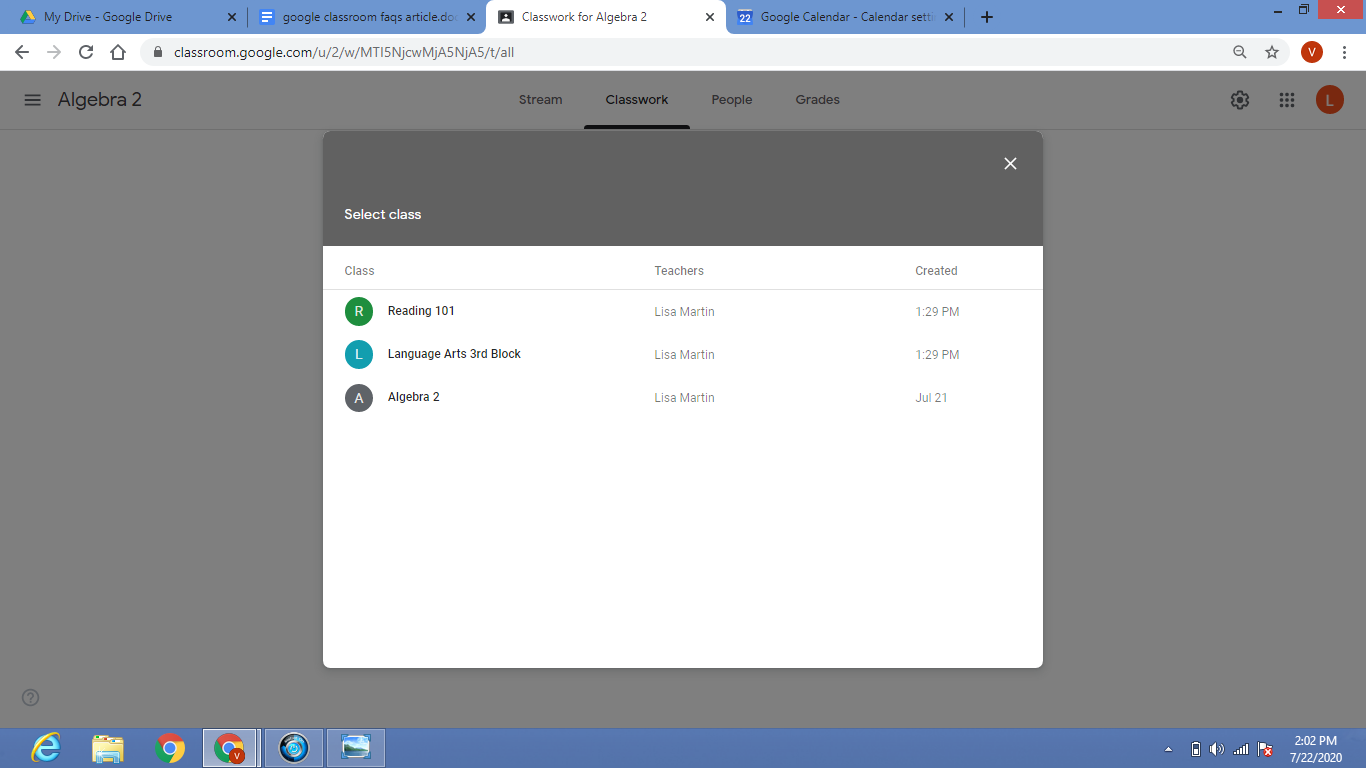Open the browser home page

[x=118, y=52]
